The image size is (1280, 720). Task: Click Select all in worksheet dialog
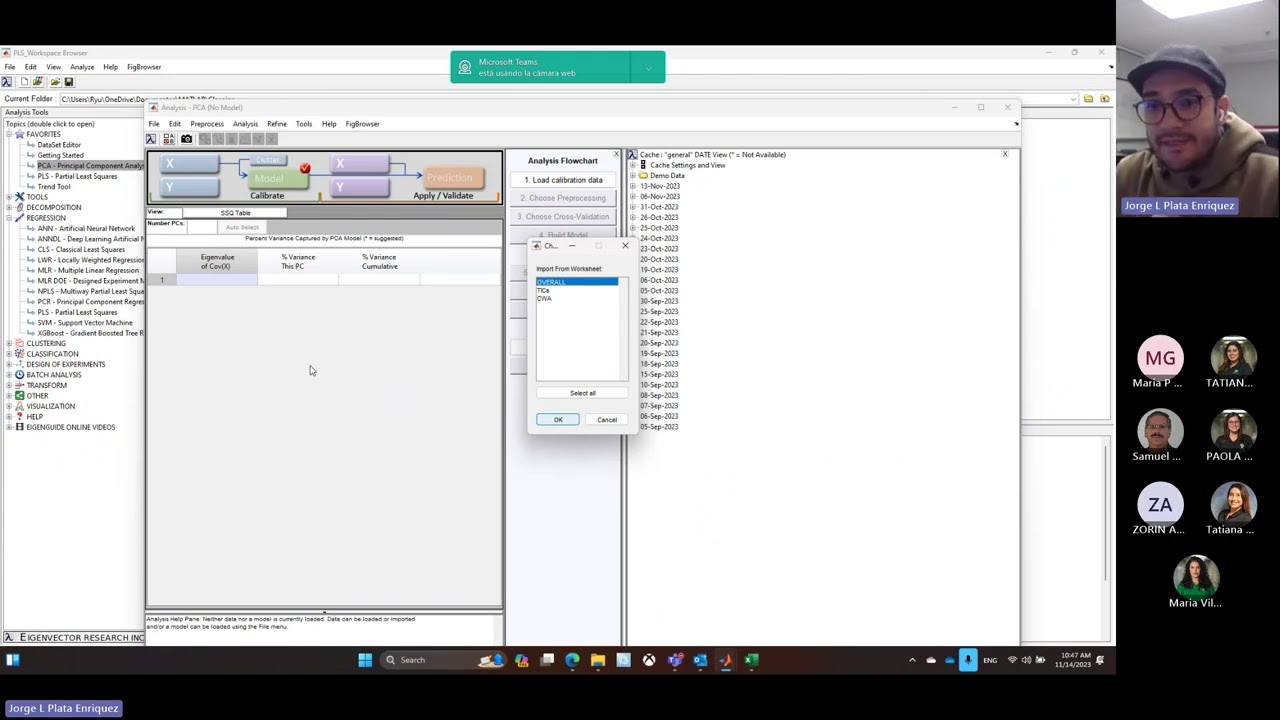coord(582,393)
